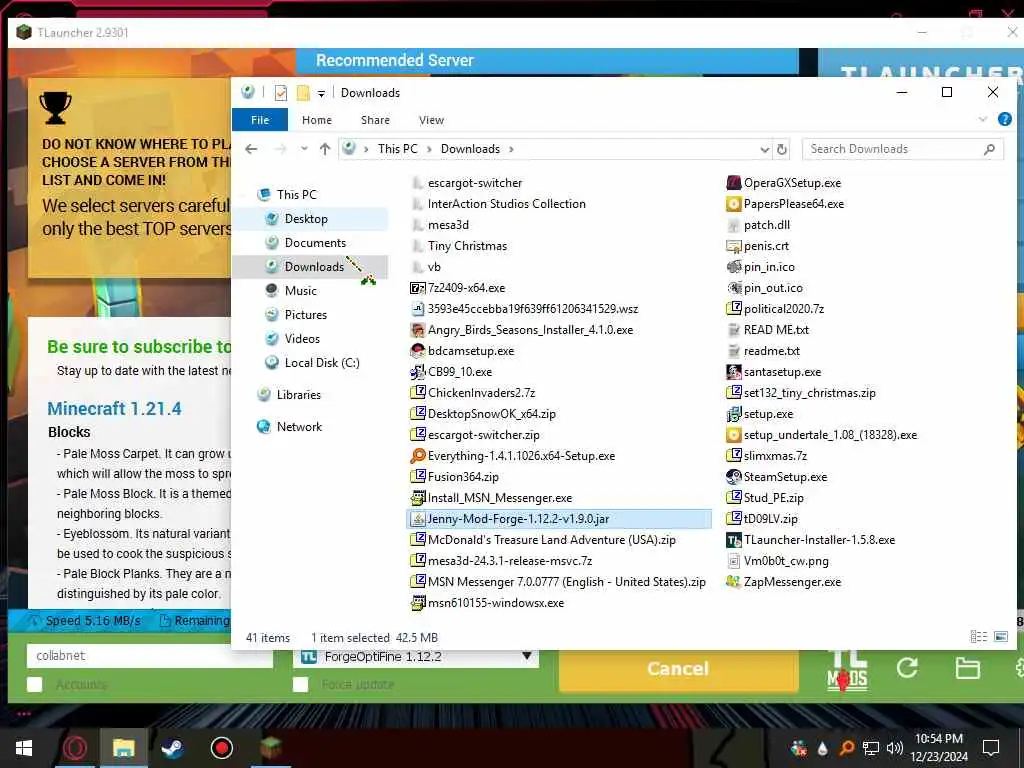This screenshot has width=1024, height=768.
Task: Click the recorder icon in taskbar
Action: click(x=221, y=748)
